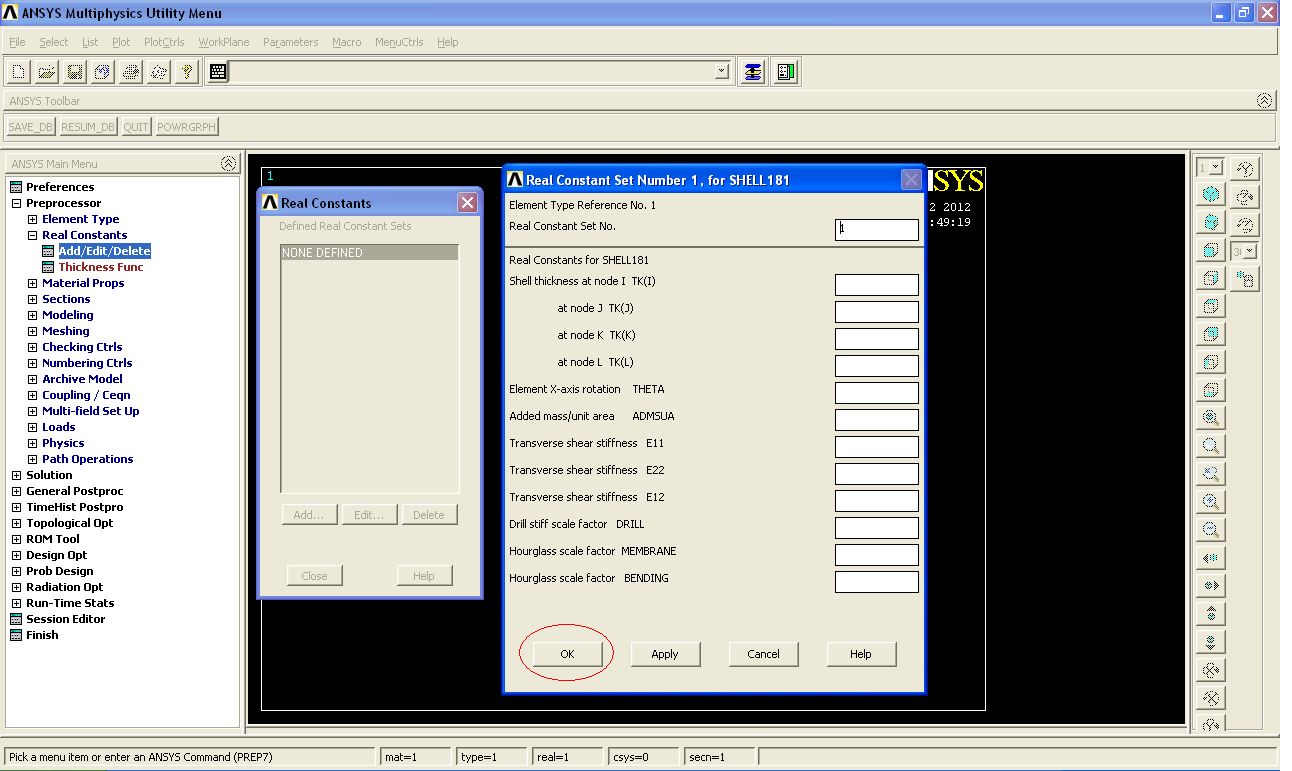Open Preferences in the main menu
The width and height of the screenshot is (1292, 771).
pyautogui.click(x=60, y=187)
